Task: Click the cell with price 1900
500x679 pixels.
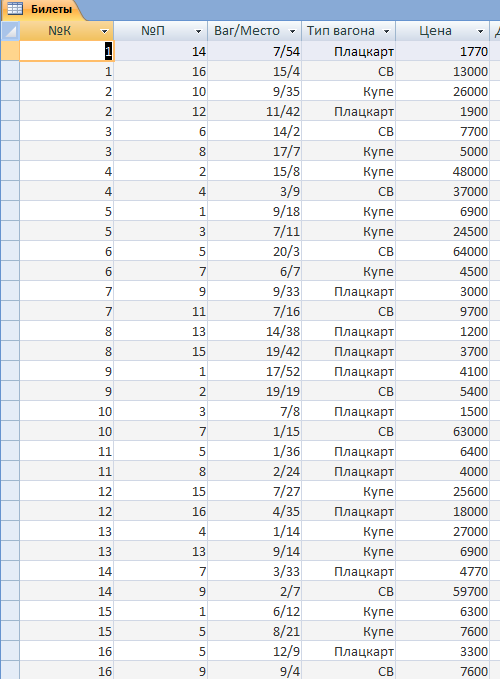Action: (442, 111)
